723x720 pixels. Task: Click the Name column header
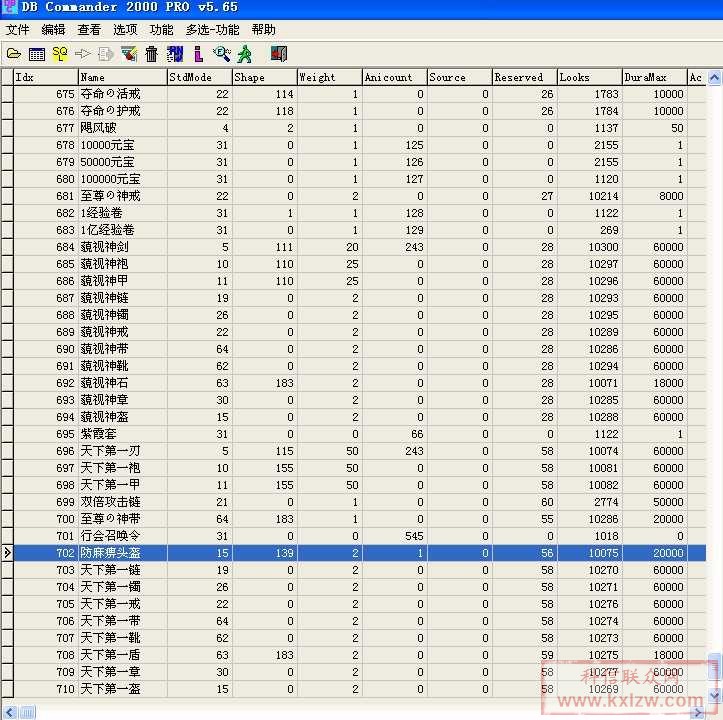click(x=122, y=77)
